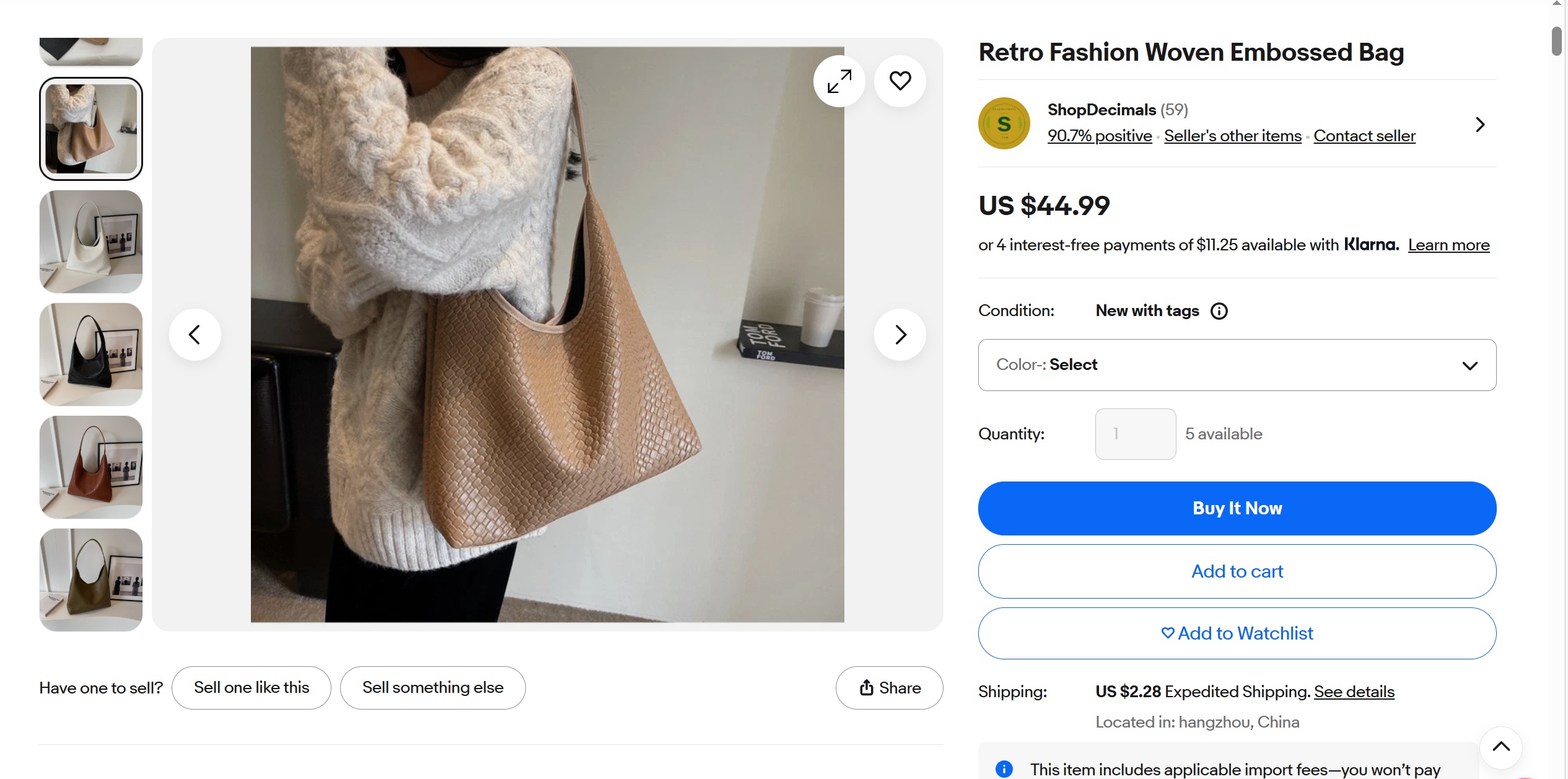Add the bag to cart
This screenshot has width=1568, height=779.
(x=1237, y=571)
